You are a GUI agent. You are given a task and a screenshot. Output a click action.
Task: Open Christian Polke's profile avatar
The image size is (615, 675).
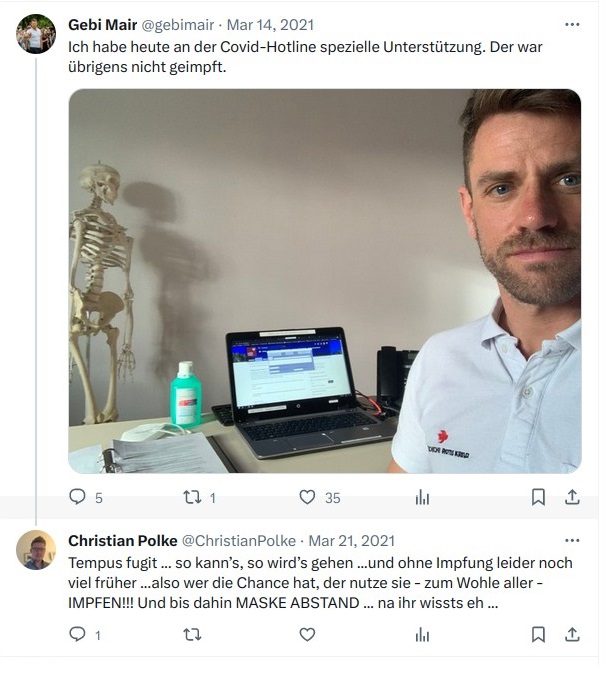pyautogui.click(x=36, y=550)
